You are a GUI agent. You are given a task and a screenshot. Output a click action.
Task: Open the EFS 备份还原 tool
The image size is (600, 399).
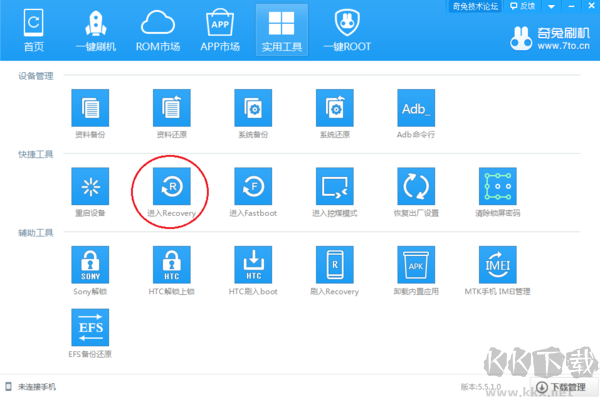pos(90,327)
